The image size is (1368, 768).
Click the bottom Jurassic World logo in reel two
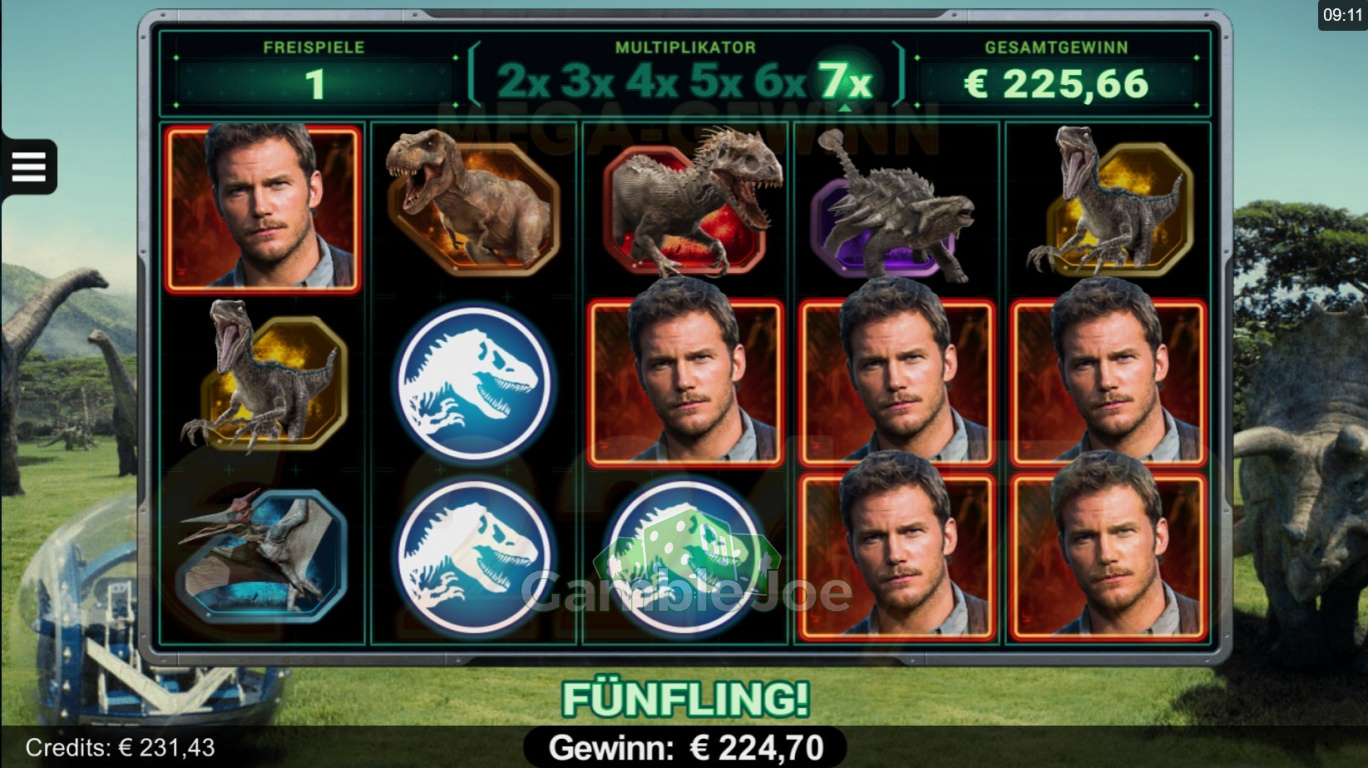473,556
